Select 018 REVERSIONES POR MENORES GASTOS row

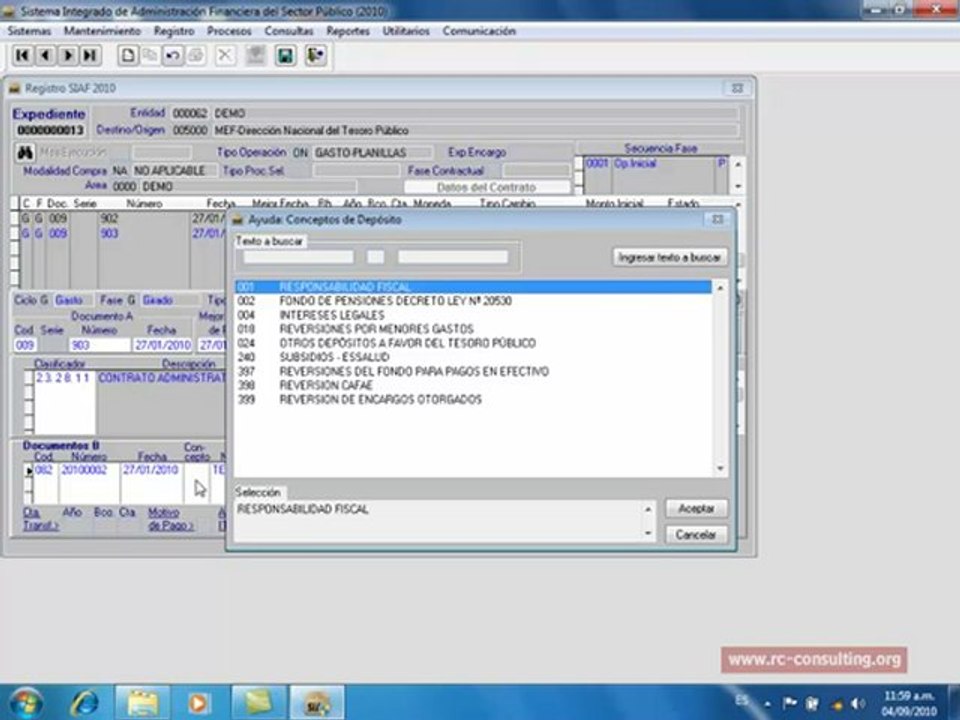pyautogui.click(x=473, y=329)
